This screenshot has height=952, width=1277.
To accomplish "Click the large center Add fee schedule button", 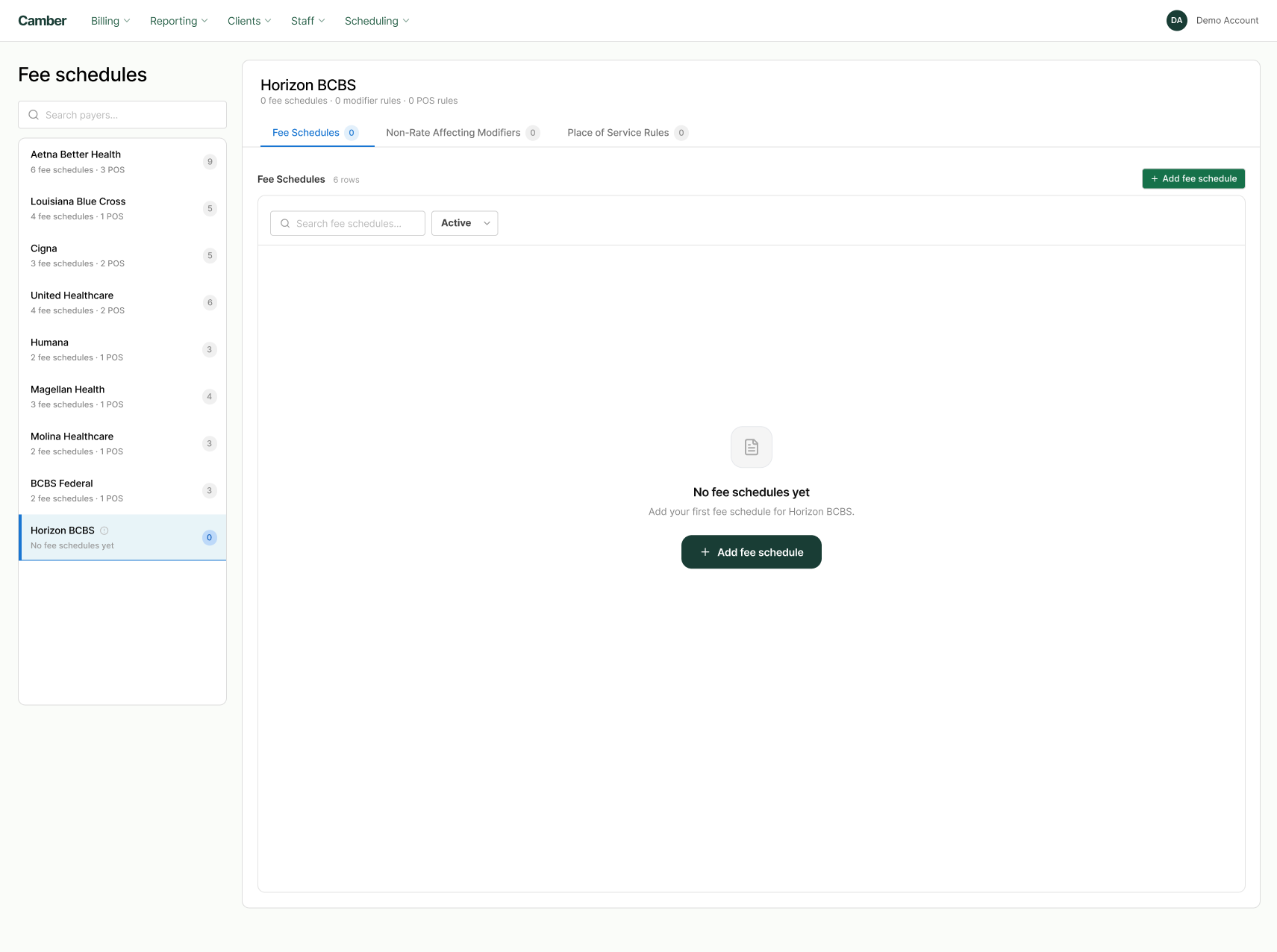I will (x=752, y=552).
